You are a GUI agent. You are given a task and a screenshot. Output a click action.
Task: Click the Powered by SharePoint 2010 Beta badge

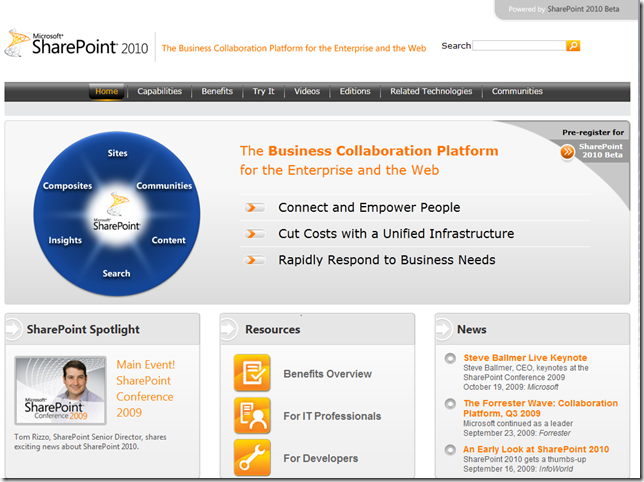pyautogui.click(x=564, y=9)
